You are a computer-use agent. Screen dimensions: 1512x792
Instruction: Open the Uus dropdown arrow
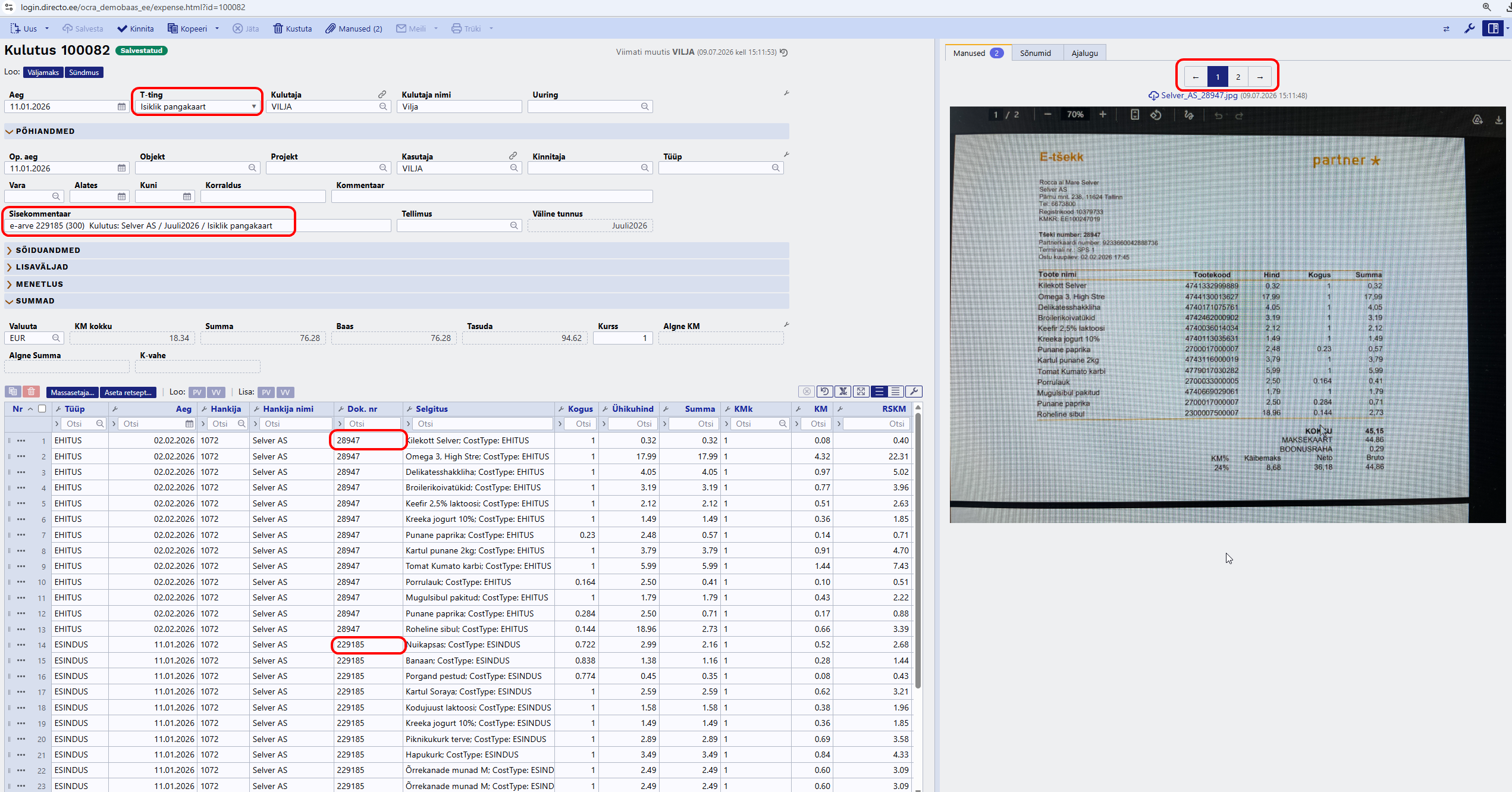(x=47, y=29)
